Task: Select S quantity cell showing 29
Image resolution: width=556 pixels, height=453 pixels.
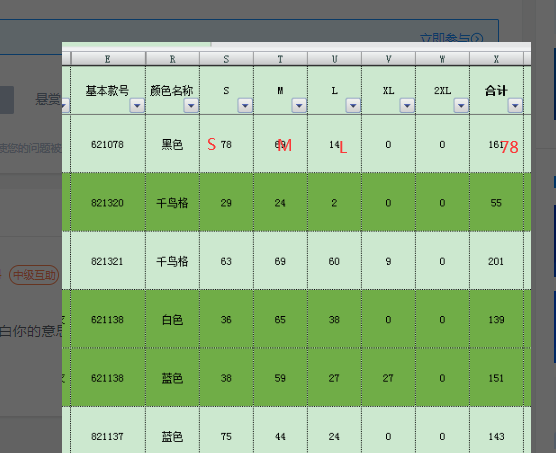Action: (x=226, y=202)
